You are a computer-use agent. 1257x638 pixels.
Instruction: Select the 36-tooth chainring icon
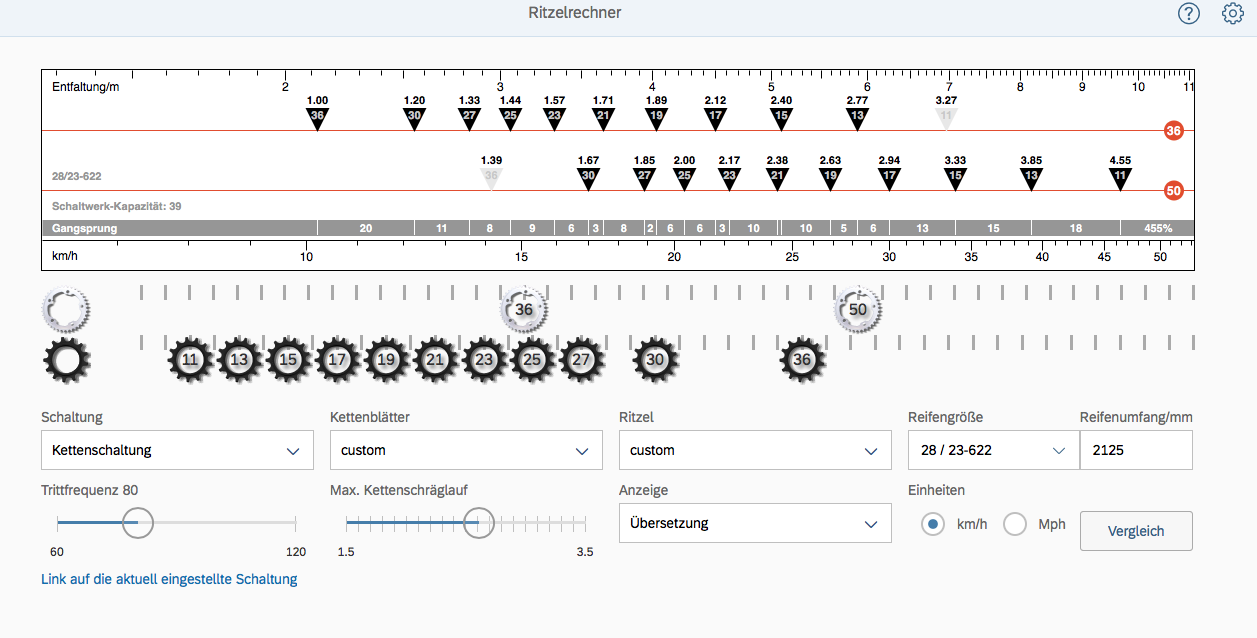[x=524, y=309]
